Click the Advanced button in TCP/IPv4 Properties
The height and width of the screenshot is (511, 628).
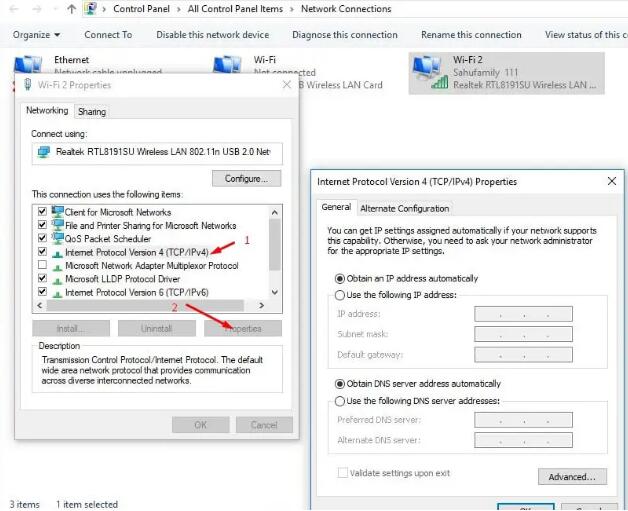tap(572, 477)
